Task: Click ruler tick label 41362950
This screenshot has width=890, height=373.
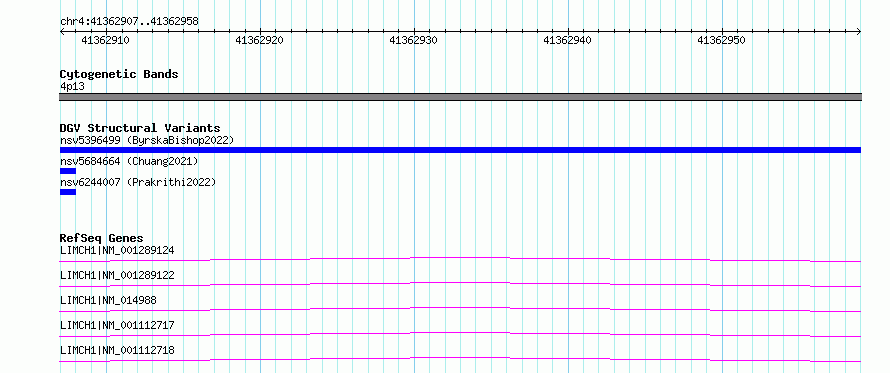Action: pyautogui.click(x=721, y=40)
